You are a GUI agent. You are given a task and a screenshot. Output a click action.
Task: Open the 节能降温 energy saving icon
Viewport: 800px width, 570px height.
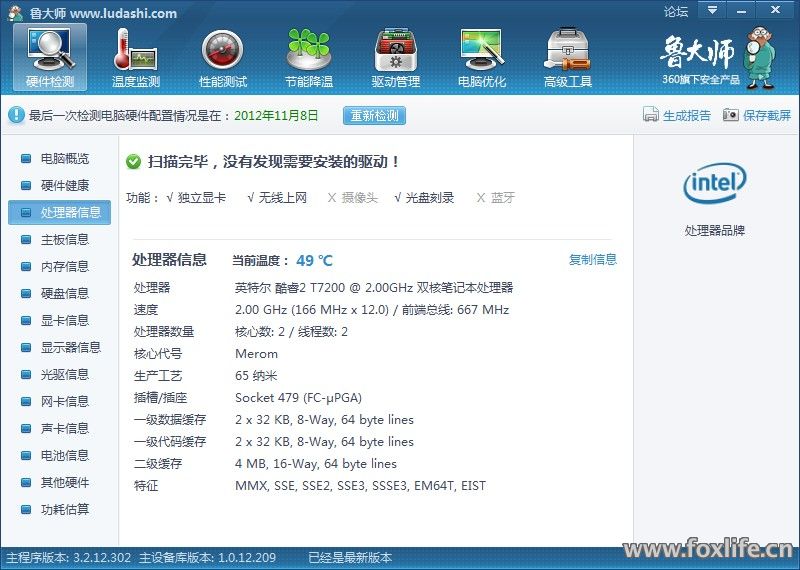308,57
